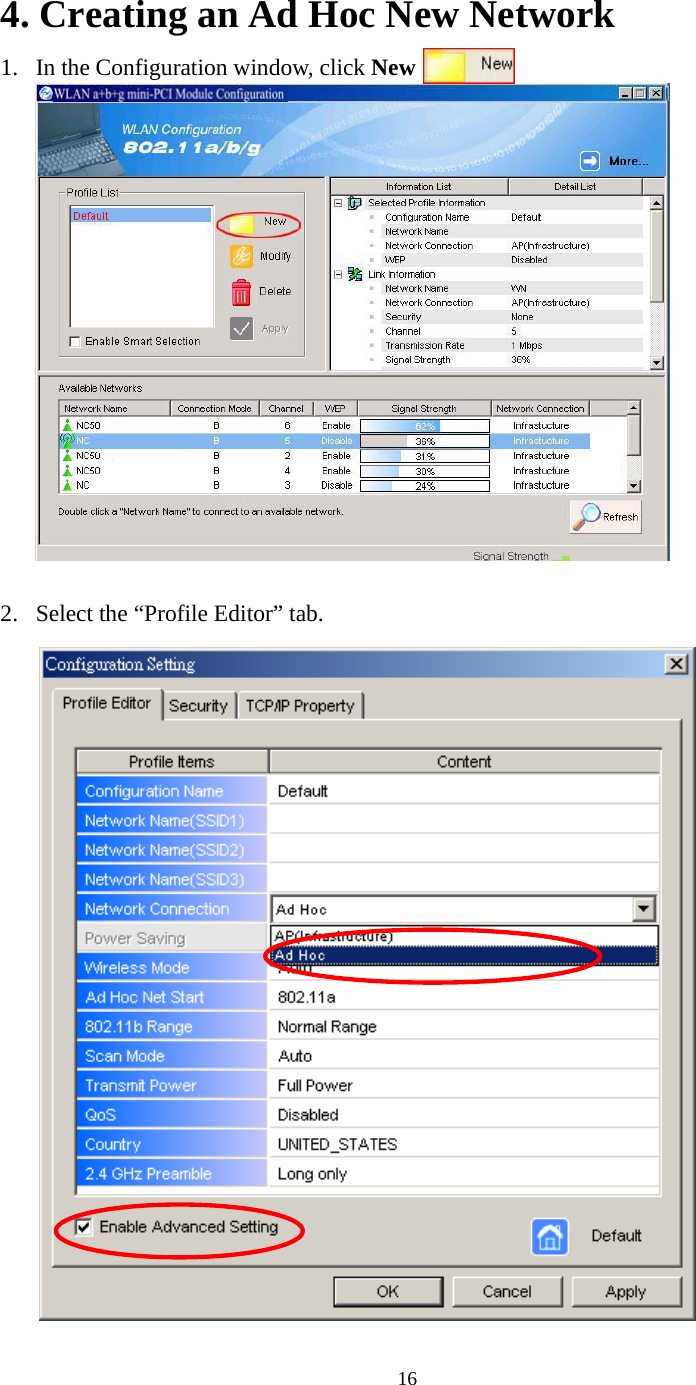Click the Scan Mode item
The image size is (696, 1385).
pos(172,1056)
